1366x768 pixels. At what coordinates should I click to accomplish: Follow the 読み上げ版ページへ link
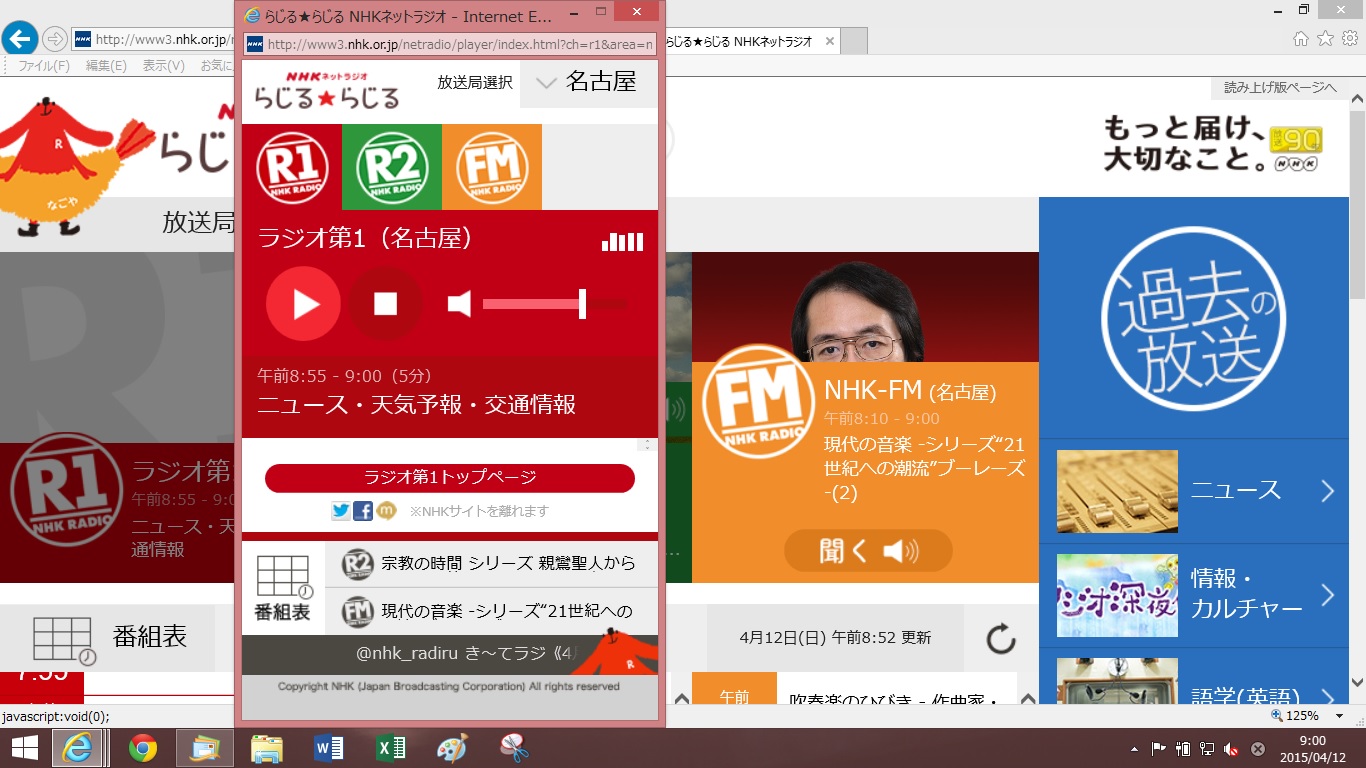(x=1280, y=88)
